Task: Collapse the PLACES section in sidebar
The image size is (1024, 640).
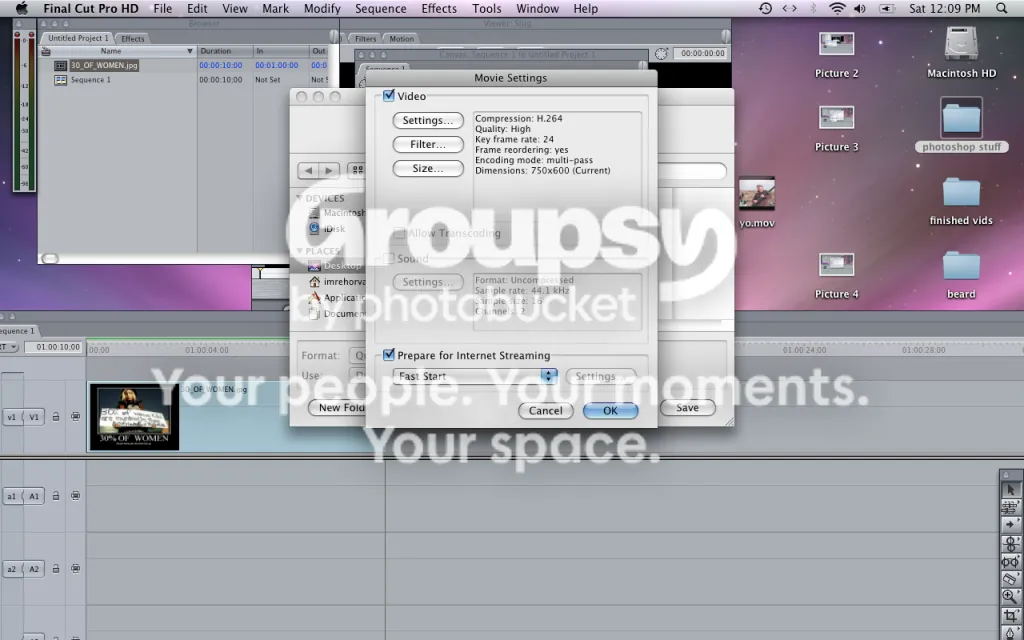Action: (299, 251)
